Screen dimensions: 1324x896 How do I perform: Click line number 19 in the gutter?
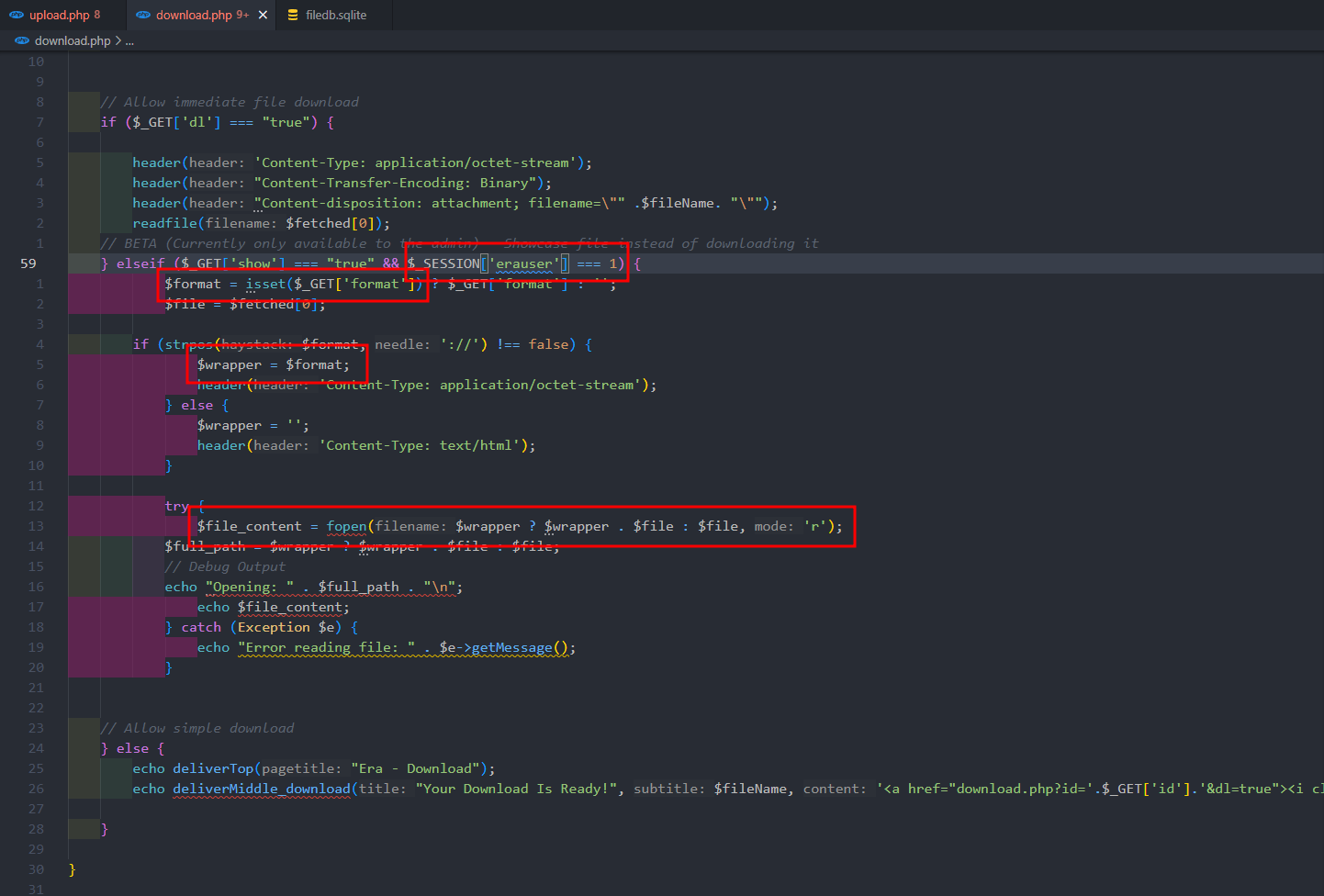(x=36, y=647)
